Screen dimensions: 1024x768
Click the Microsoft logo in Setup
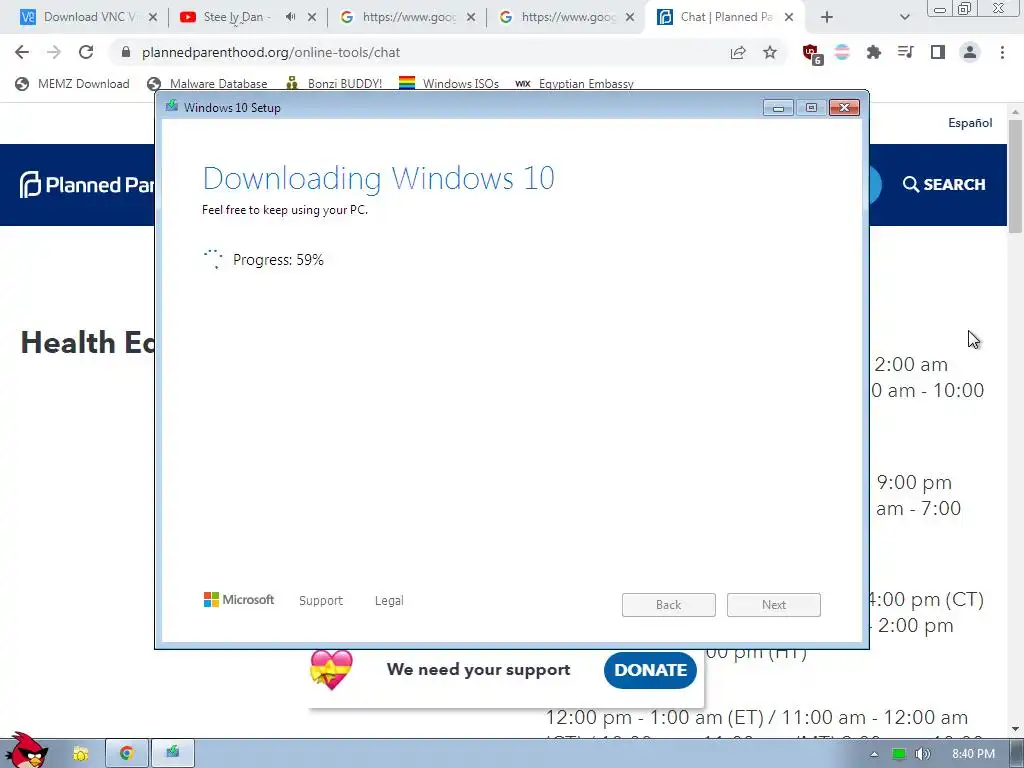click(x=239, y=600)
